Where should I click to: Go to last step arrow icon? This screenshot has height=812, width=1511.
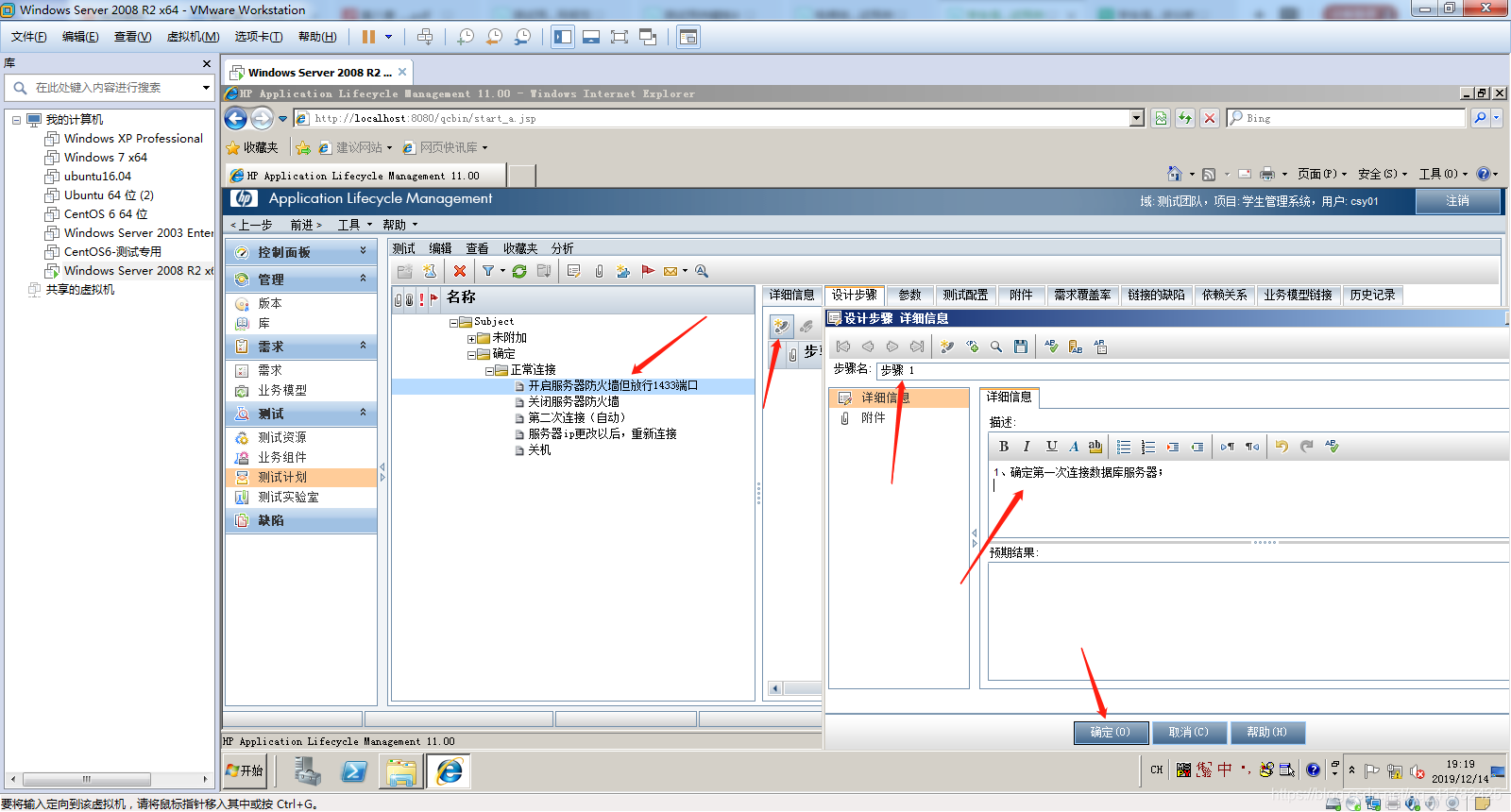click(x=917, y=347)
